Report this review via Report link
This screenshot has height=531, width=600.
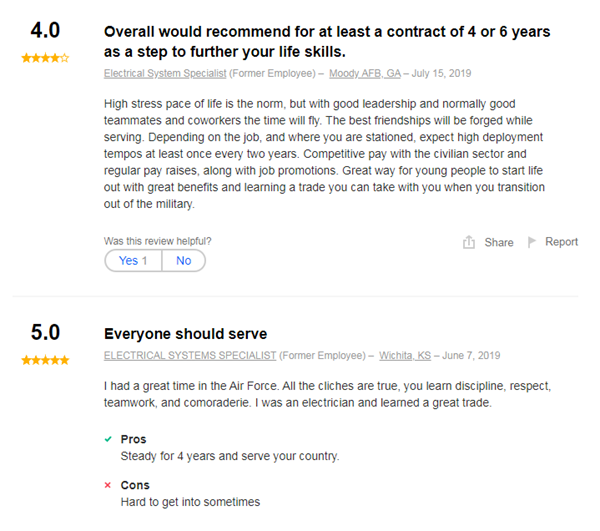tap(561, 242)
